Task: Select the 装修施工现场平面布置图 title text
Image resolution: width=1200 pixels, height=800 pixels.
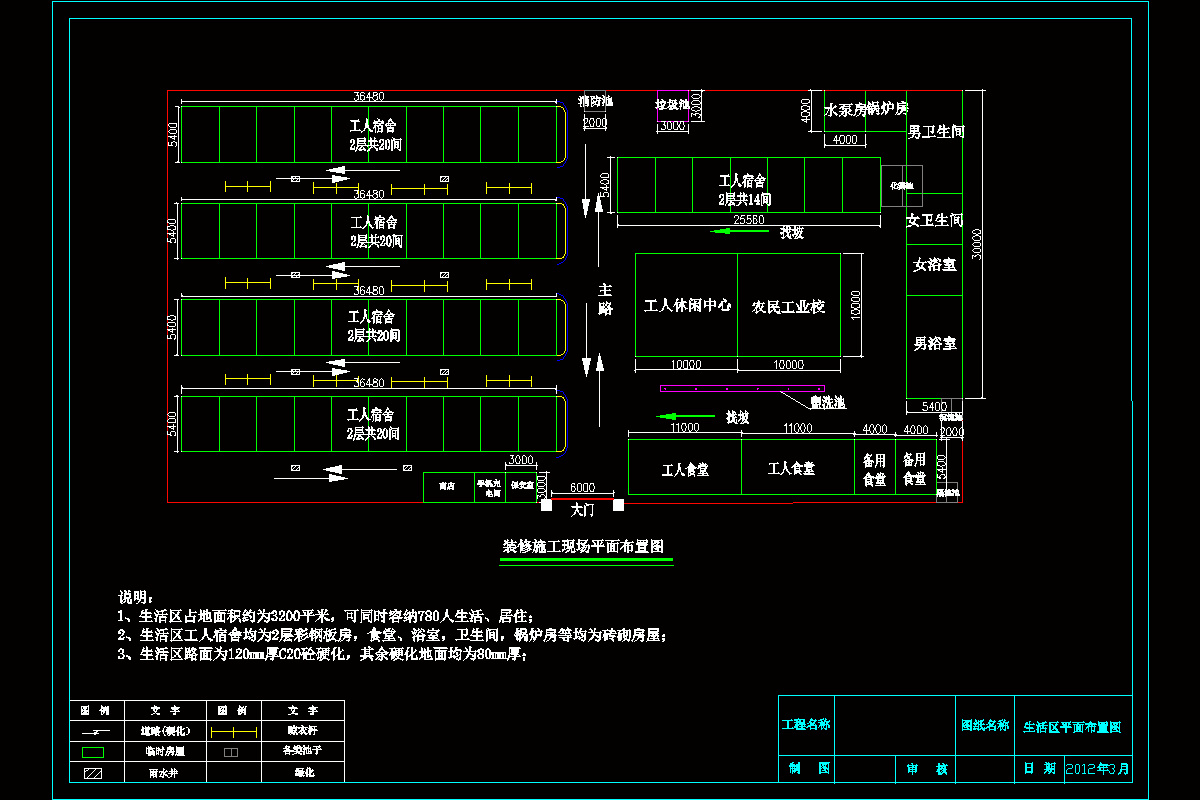Action: [x=582, y=548]
